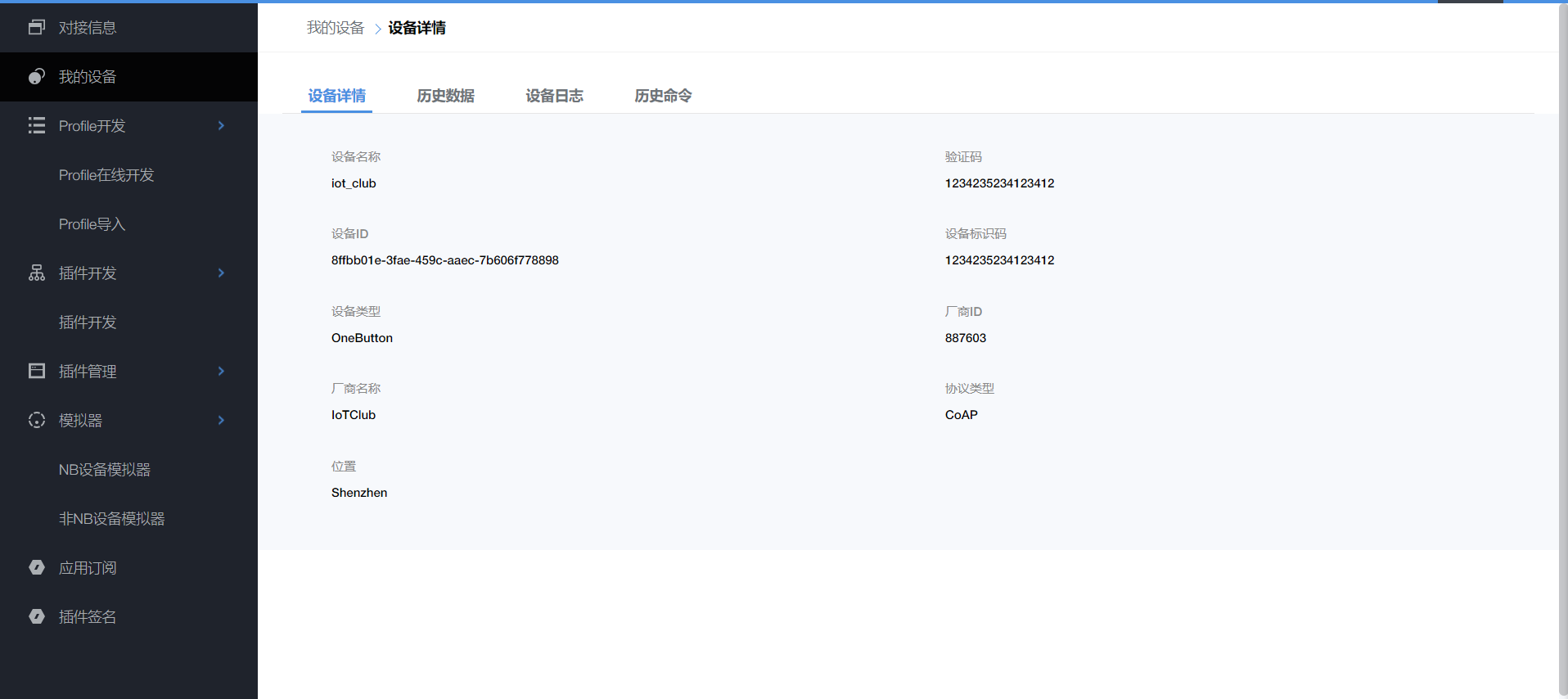
Task: Expand the 模拟器 chevron
Action: tap(221, 420)
